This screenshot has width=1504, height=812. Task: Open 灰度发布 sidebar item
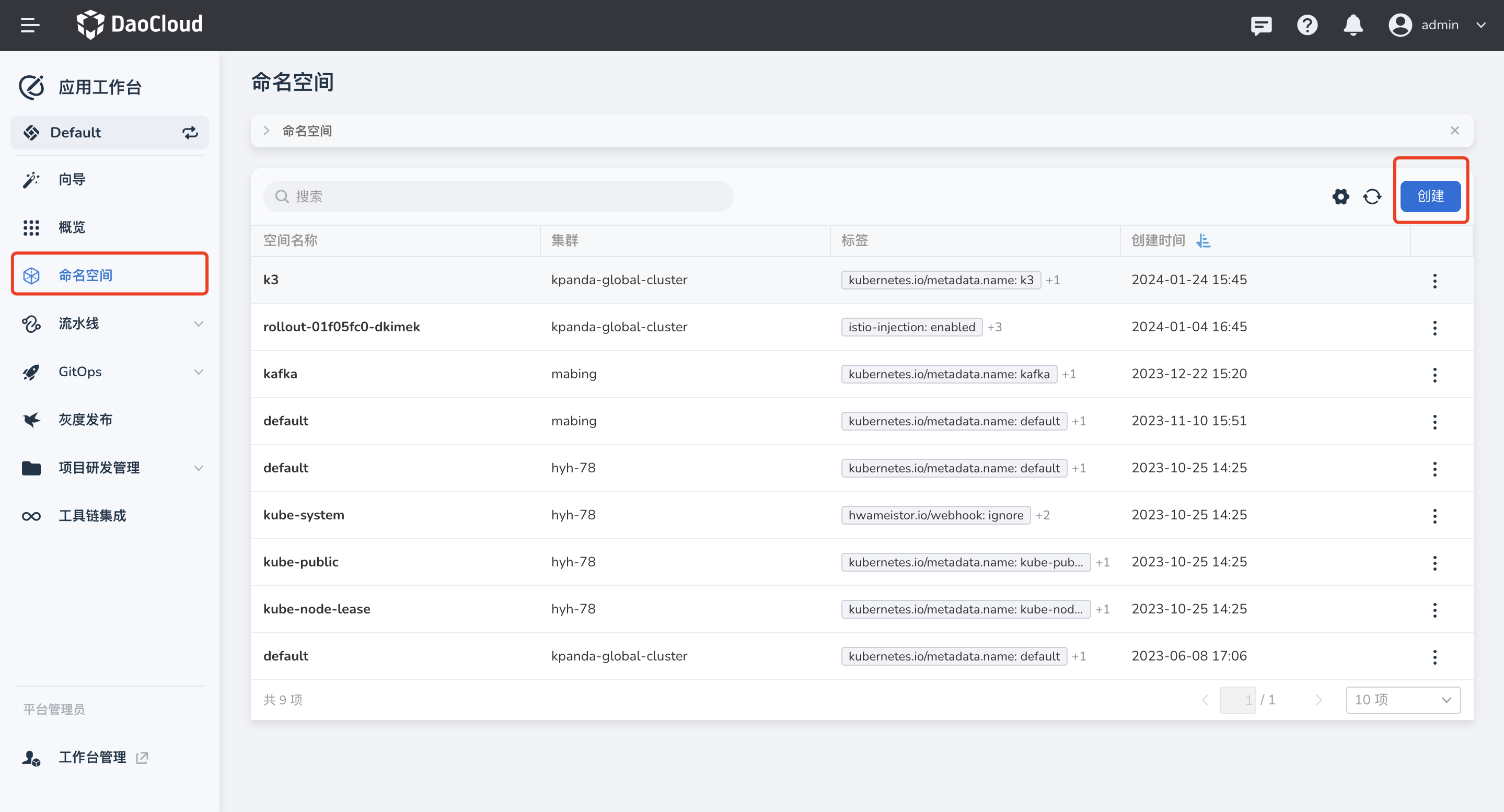[85, 420]
